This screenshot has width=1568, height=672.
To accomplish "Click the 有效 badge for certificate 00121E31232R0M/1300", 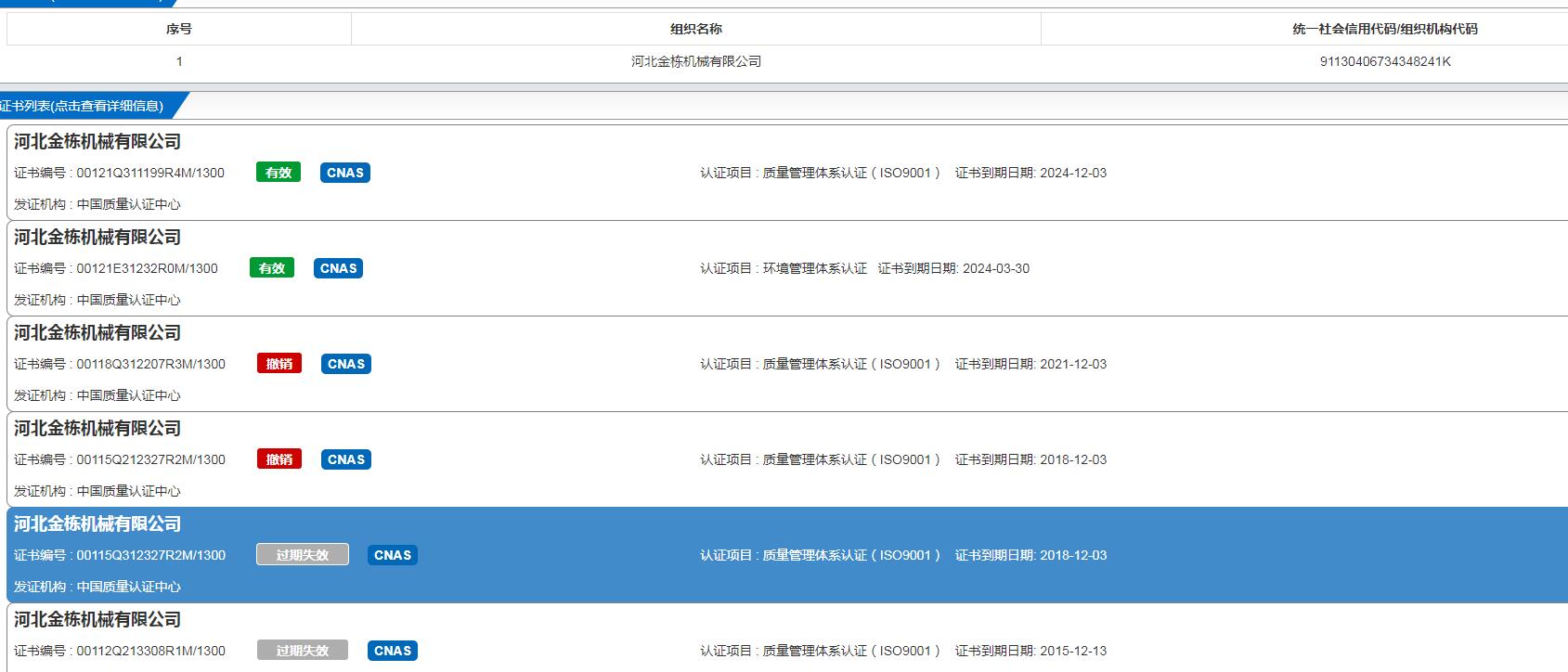I will (x=272, y=268).
